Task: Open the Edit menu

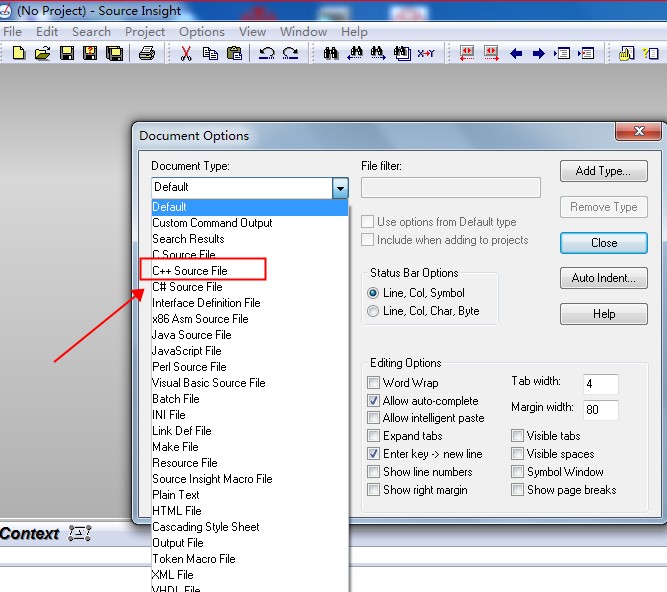Action: 47,32
